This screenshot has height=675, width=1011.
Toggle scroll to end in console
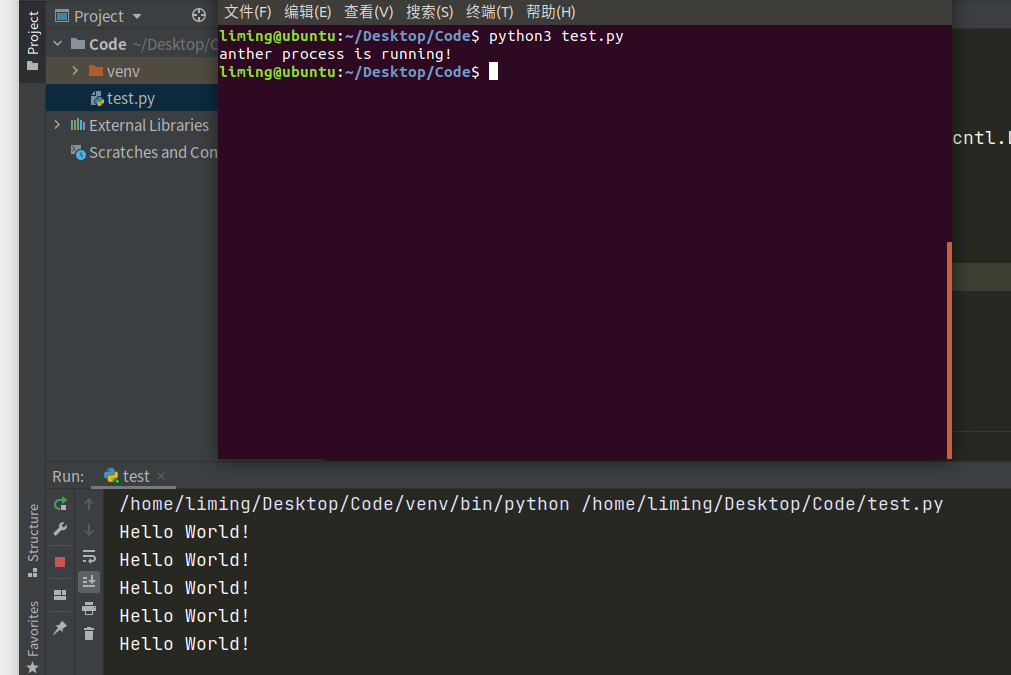tap(89, 582)
